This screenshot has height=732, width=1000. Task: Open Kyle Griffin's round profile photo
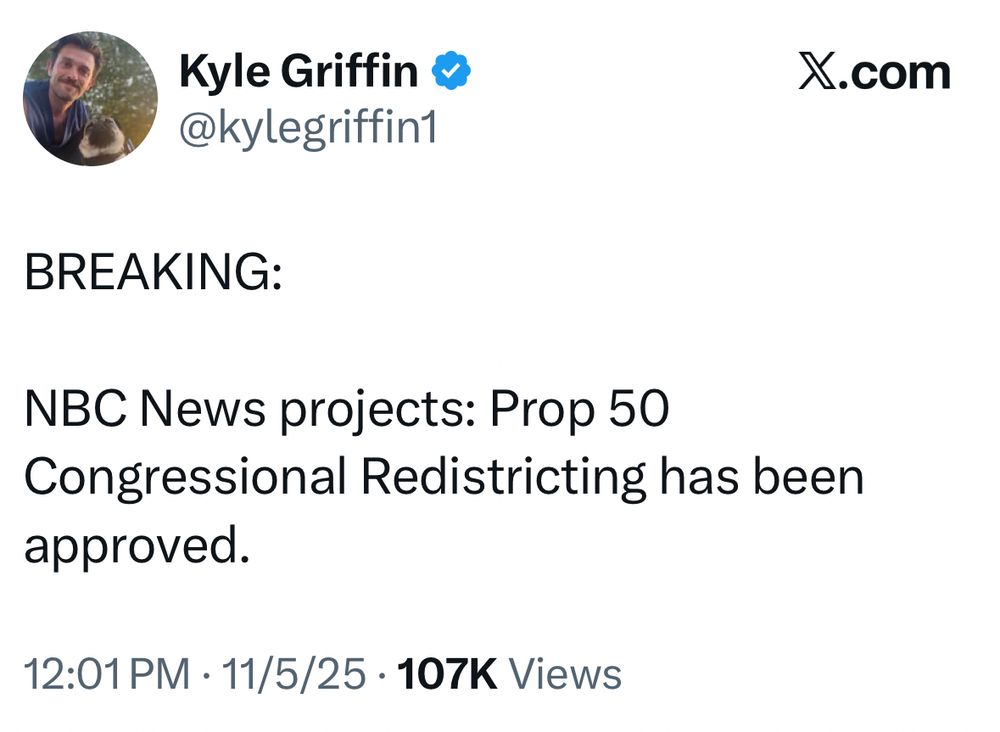[x=90, y=98]
